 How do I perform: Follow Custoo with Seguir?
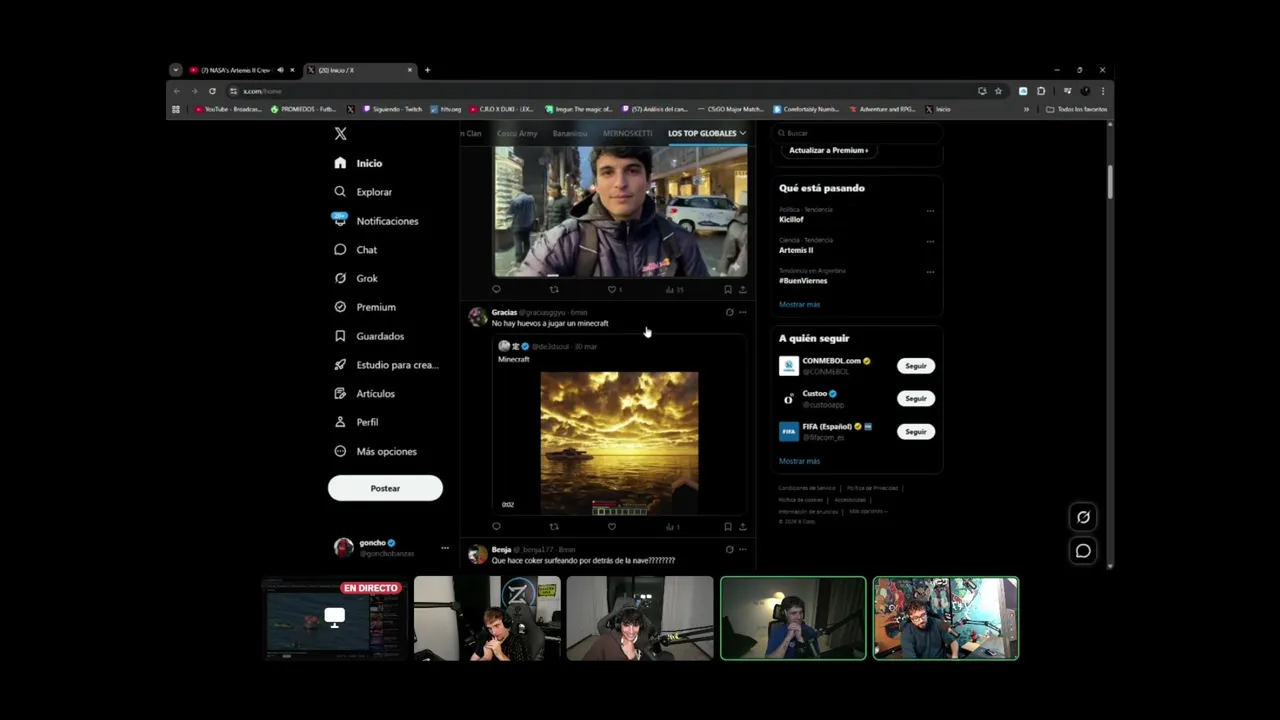[916, 399]
